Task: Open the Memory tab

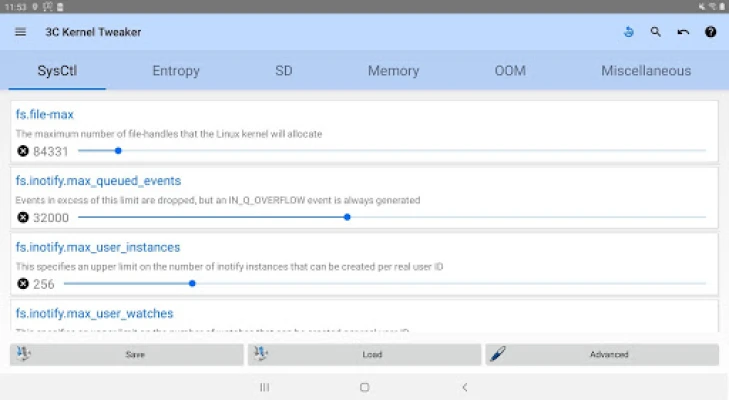Action: [393, 71]
